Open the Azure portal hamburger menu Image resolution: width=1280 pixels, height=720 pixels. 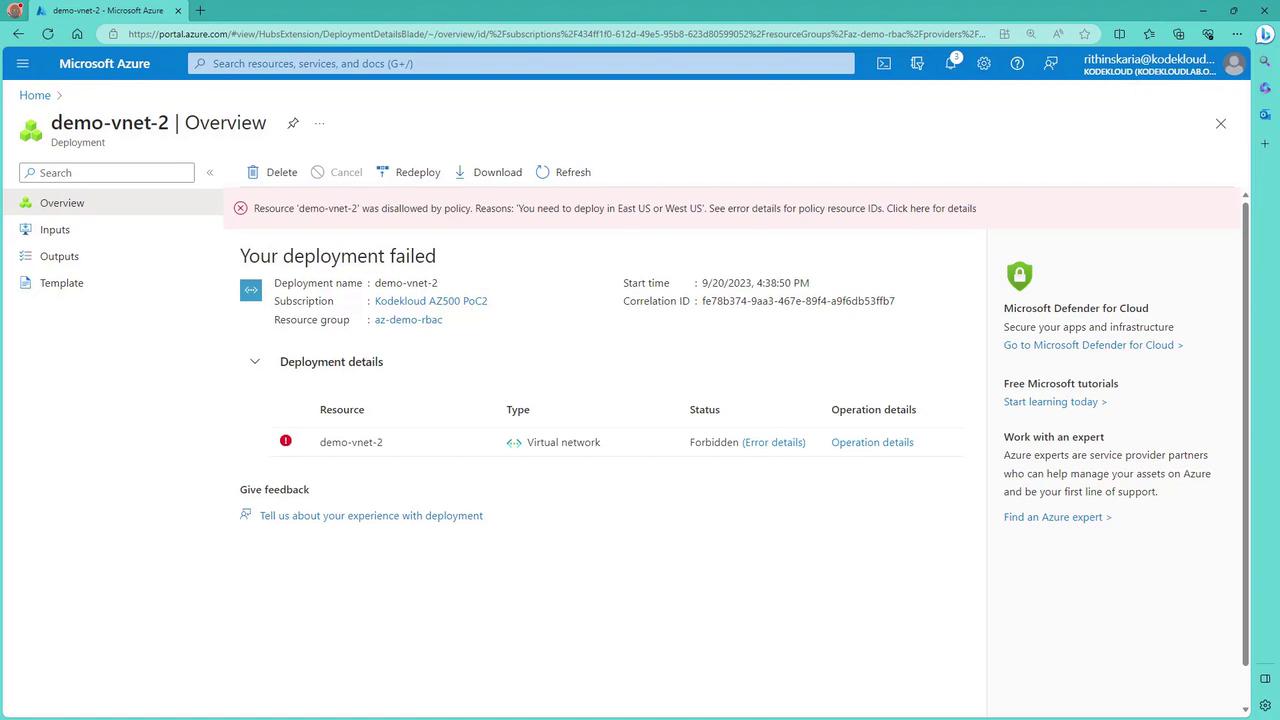coord(23,63)
